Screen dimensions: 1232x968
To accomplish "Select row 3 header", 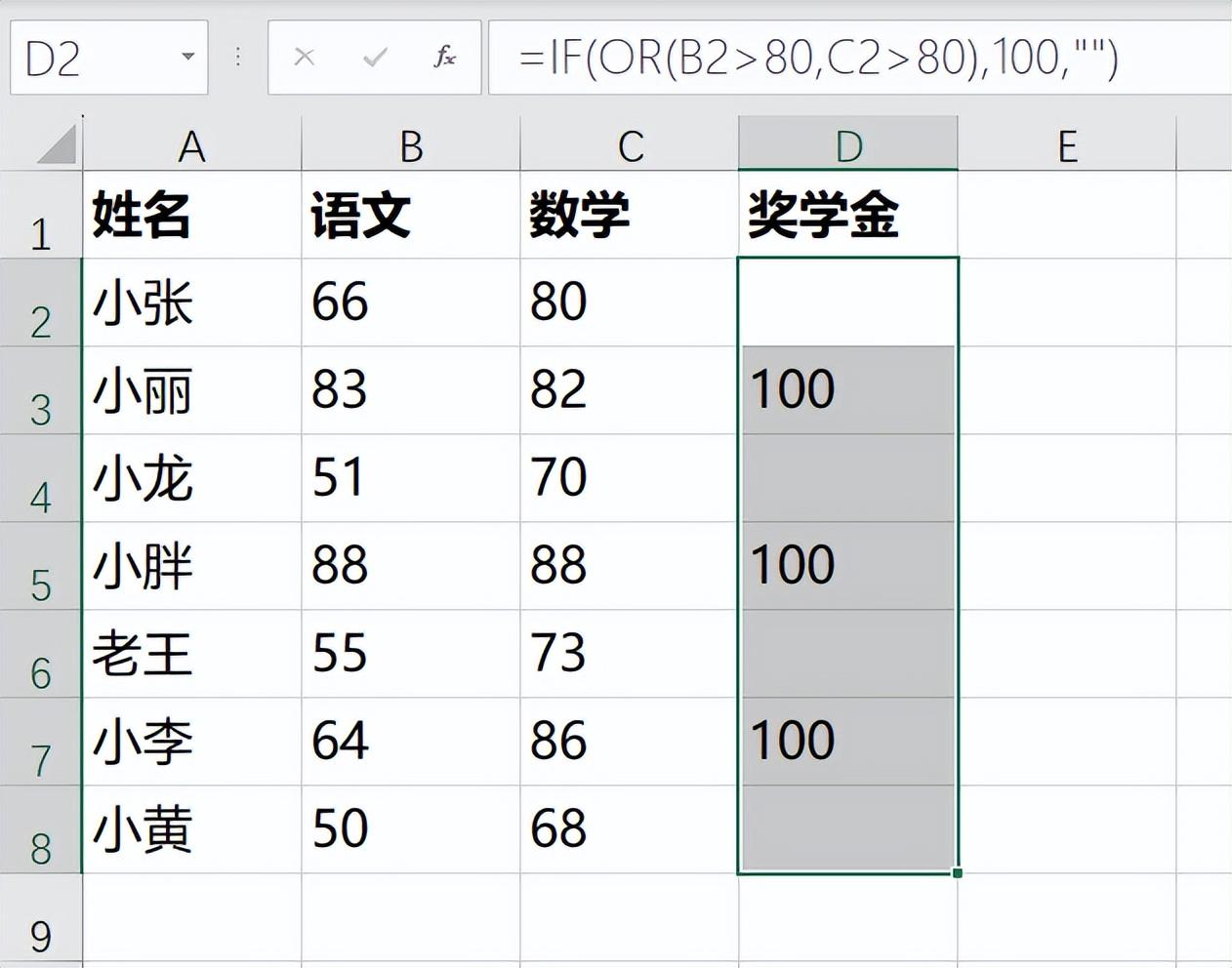I will (x=41, y=390).
